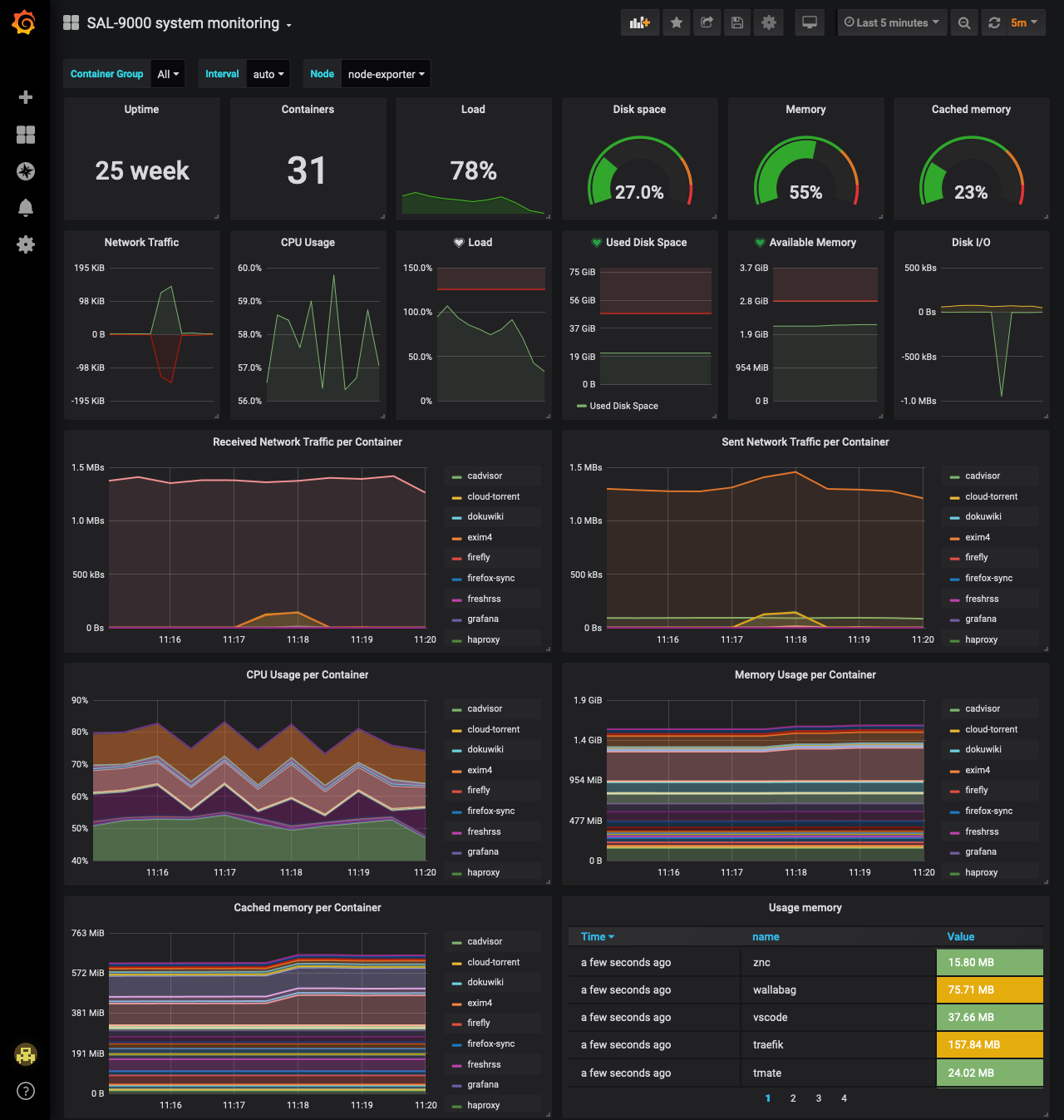
Task: Click the user avatar in sidebar
Action: coord(26,1054)
